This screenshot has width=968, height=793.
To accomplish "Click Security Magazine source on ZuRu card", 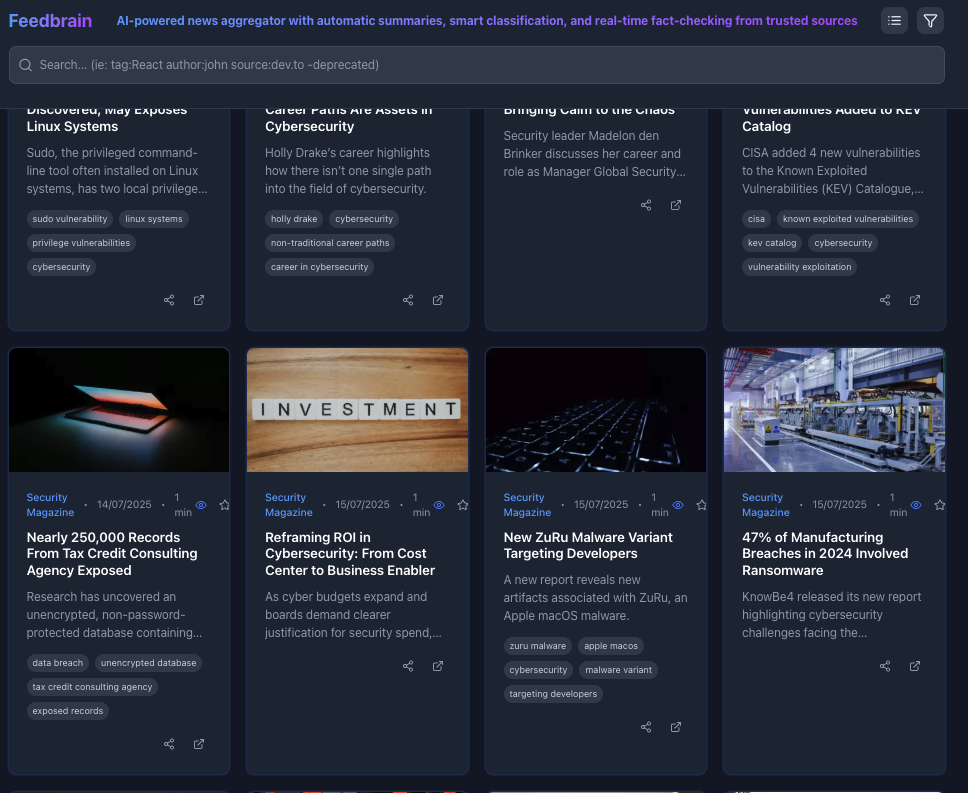I will (527, 505).
